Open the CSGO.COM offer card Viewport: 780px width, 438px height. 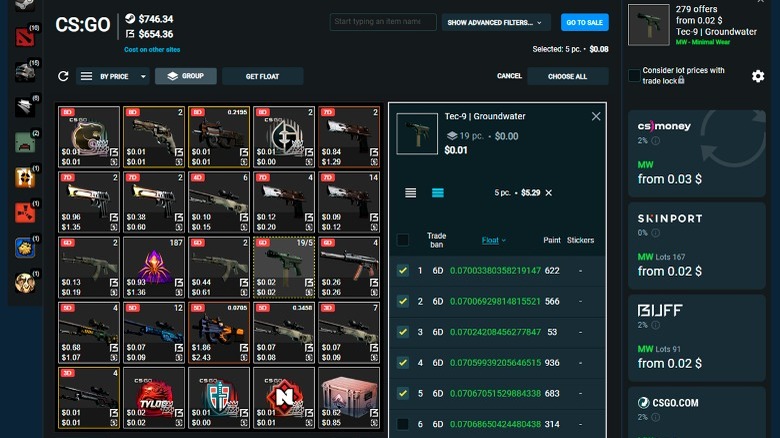tap(696, 411)
